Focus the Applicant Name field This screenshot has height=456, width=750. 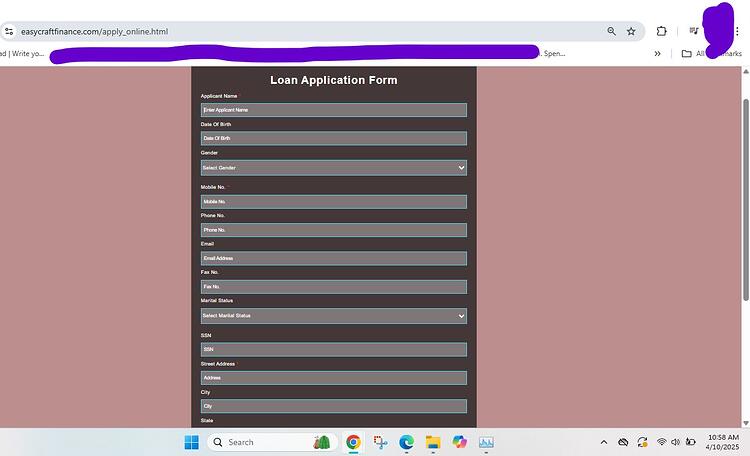click(333, 110)
